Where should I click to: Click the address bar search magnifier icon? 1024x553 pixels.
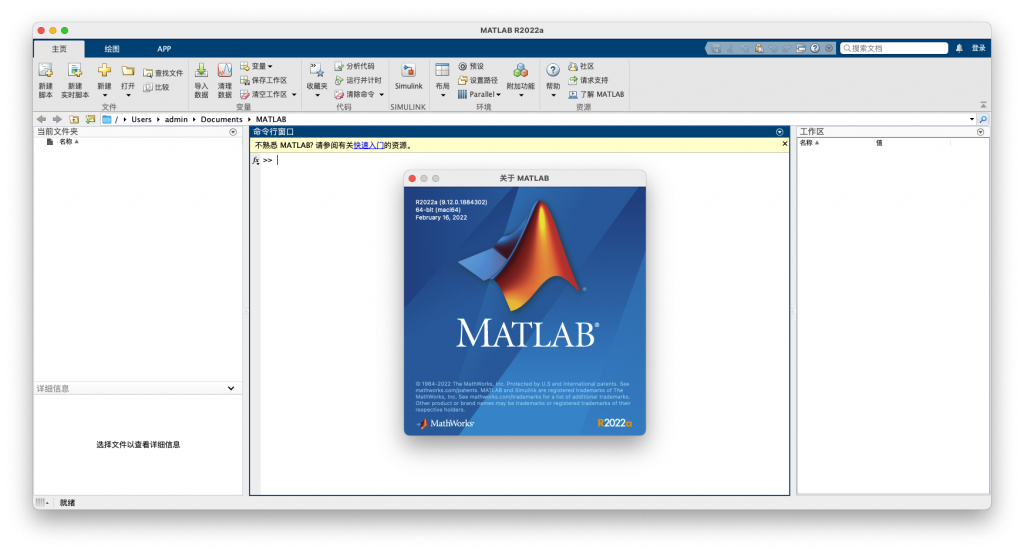tap(983, 119)
